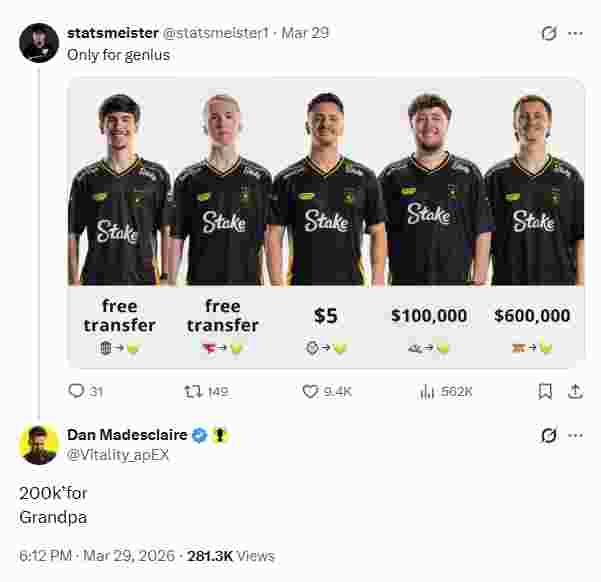Open the @Vitality_apEX handle link
The image size is (601, 582).
click(115, 453)
